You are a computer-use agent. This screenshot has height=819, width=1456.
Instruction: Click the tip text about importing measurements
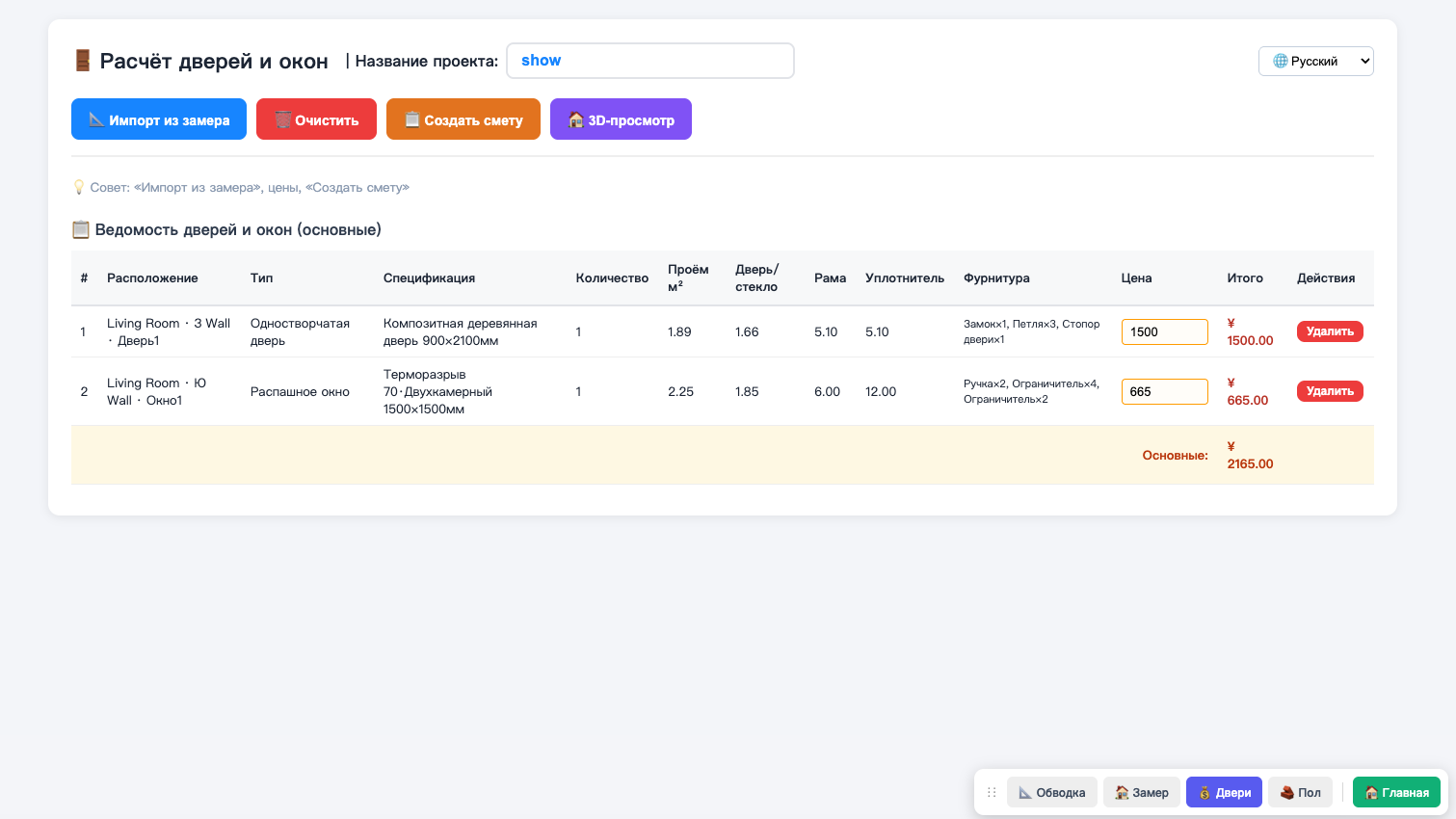pos(250,188)
